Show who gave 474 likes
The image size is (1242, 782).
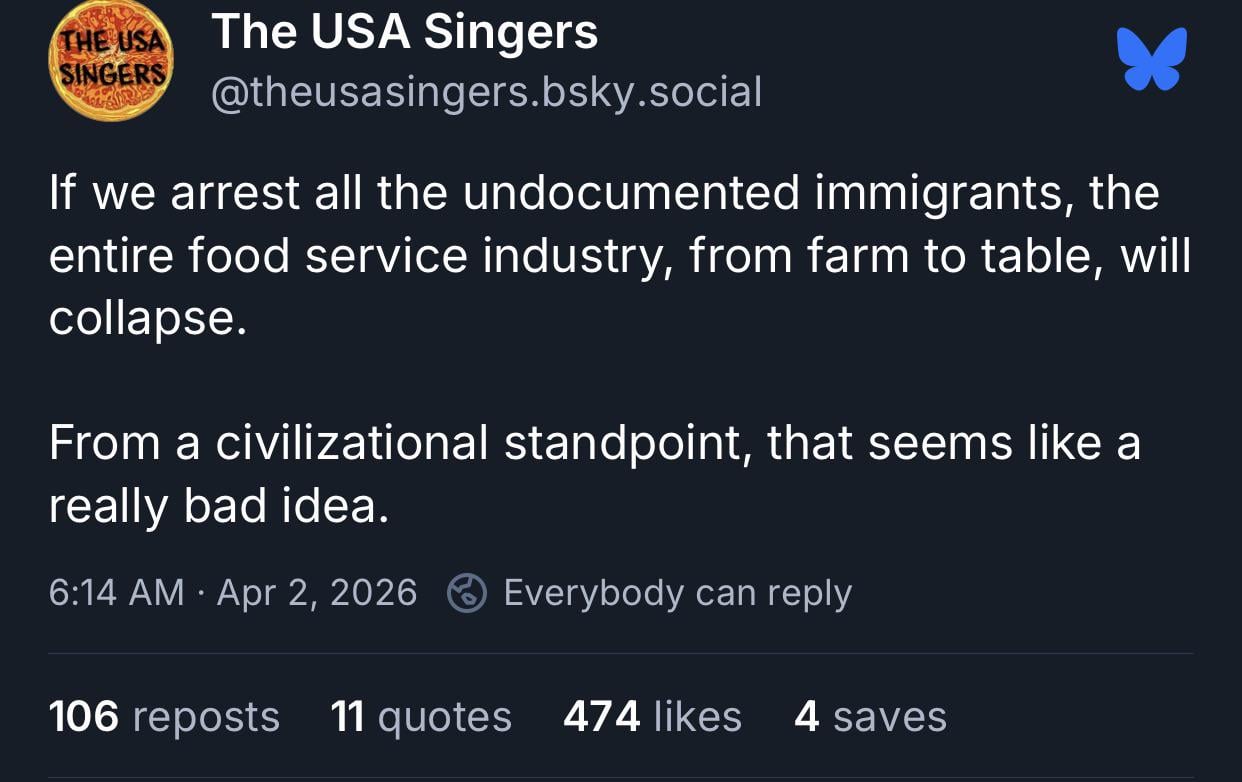(x=652, y=717)
